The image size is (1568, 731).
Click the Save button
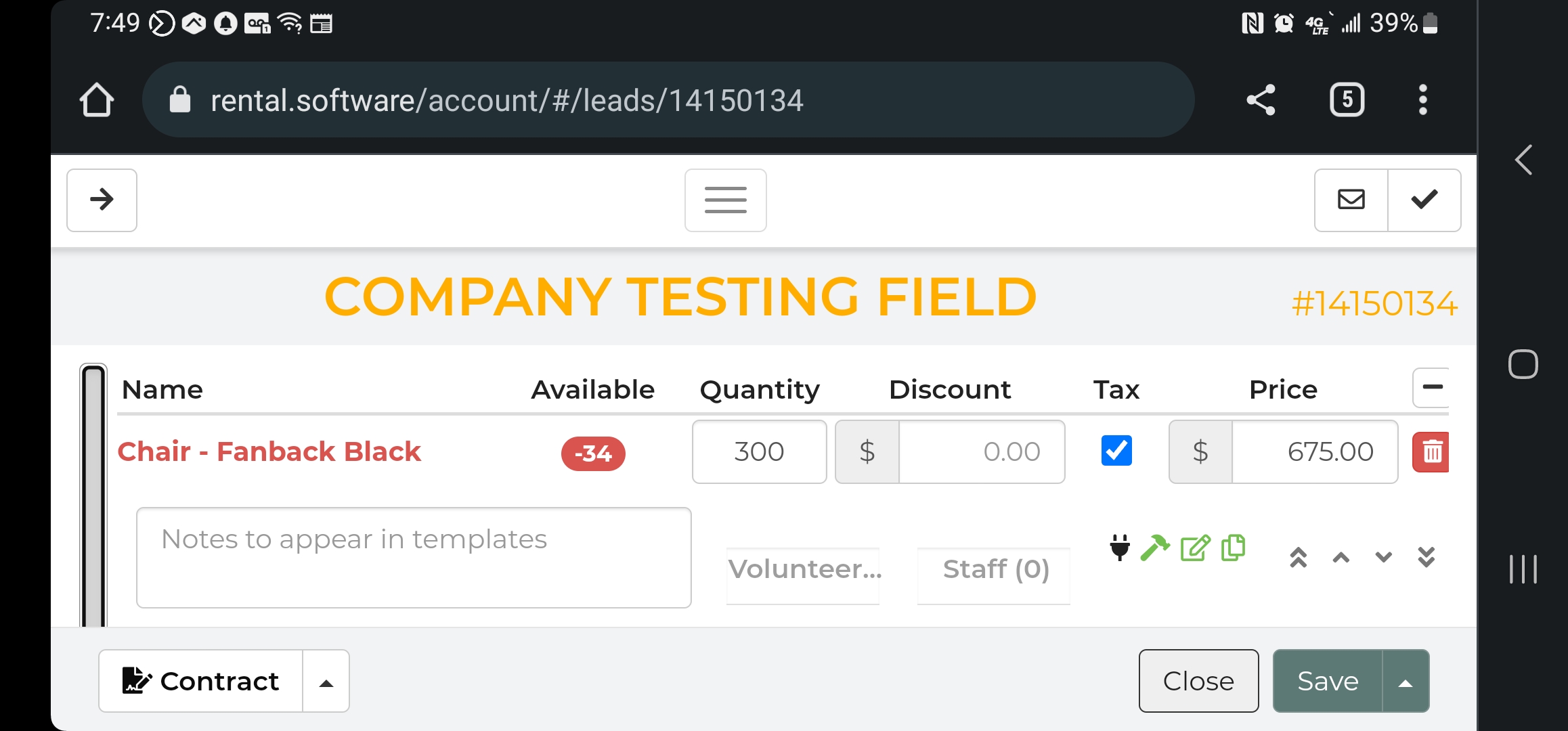point(1327,681)
